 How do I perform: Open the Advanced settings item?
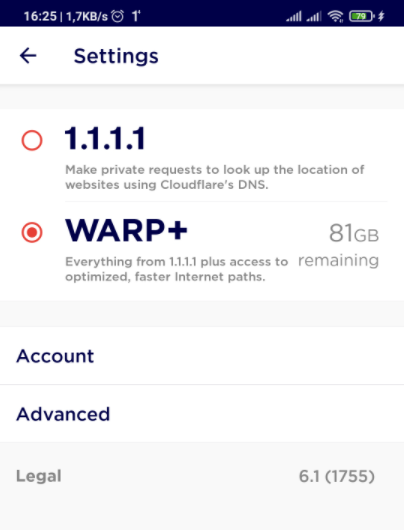pyautogui.click(x=202, y=413)
